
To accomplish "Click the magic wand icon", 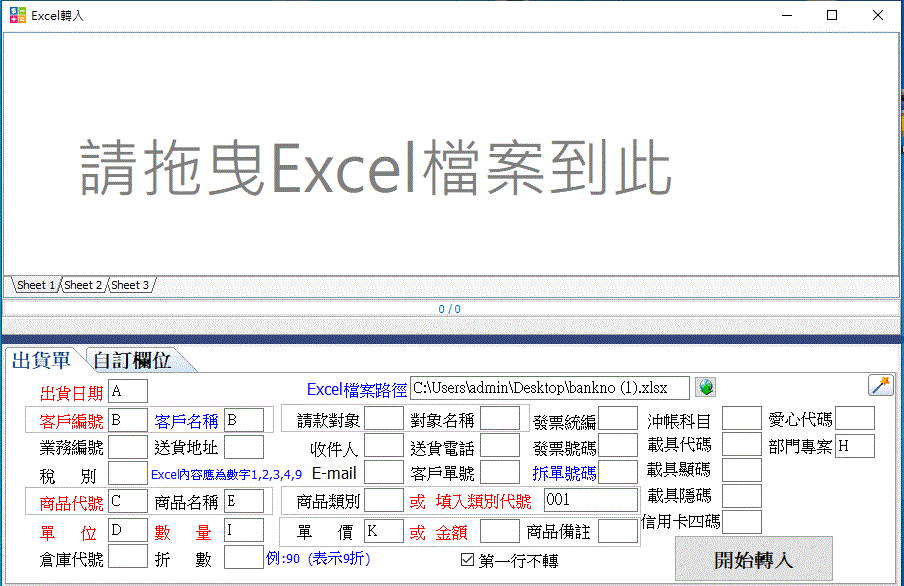I will point(880,385).
